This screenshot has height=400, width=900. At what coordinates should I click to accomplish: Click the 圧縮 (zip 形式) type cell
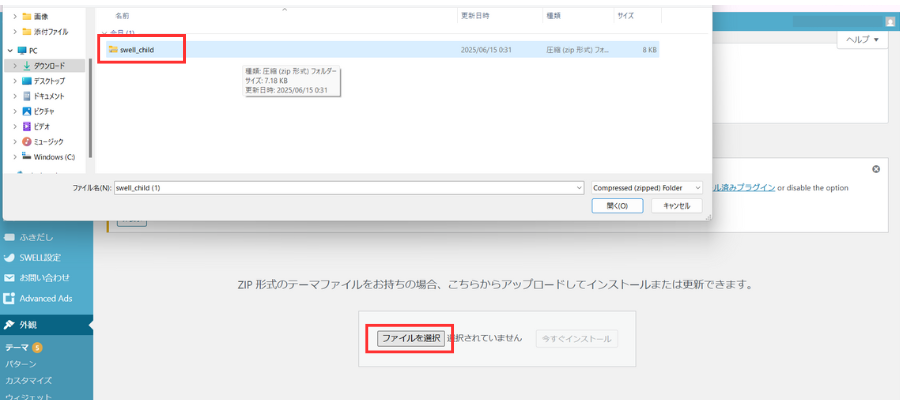pyautogui.click(x=578, y=50)
